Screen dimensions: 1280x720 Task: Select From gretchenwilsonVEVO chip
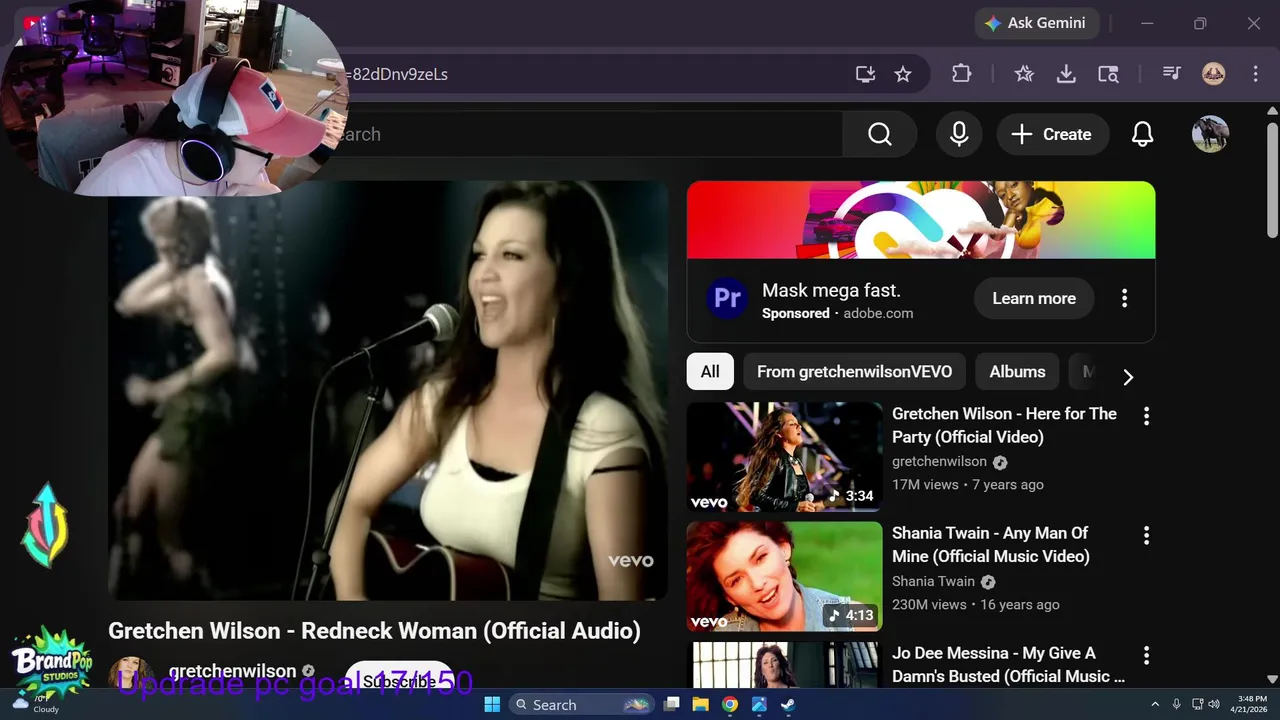(x=854, y=371)
